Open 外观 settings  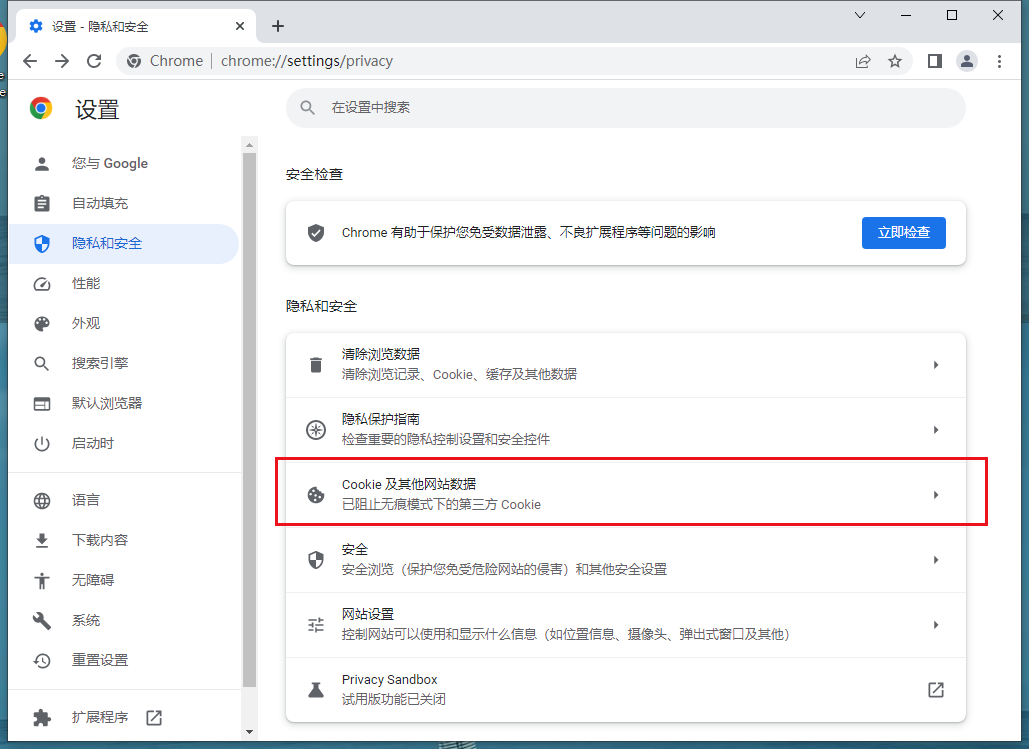click(123, 324)
